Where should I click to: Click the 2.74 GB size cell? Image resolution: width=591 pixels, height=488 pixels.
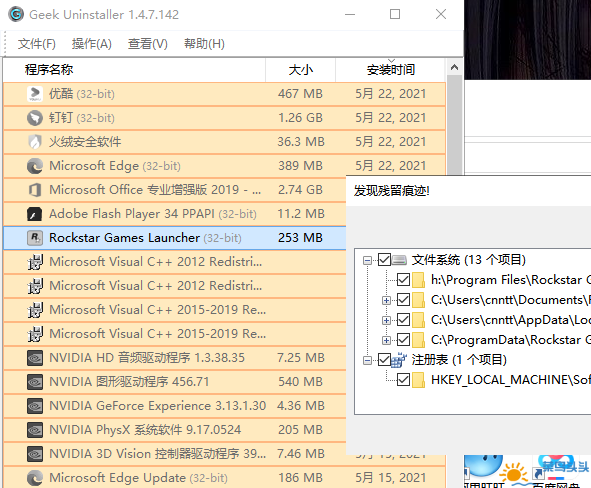(300, 190)
